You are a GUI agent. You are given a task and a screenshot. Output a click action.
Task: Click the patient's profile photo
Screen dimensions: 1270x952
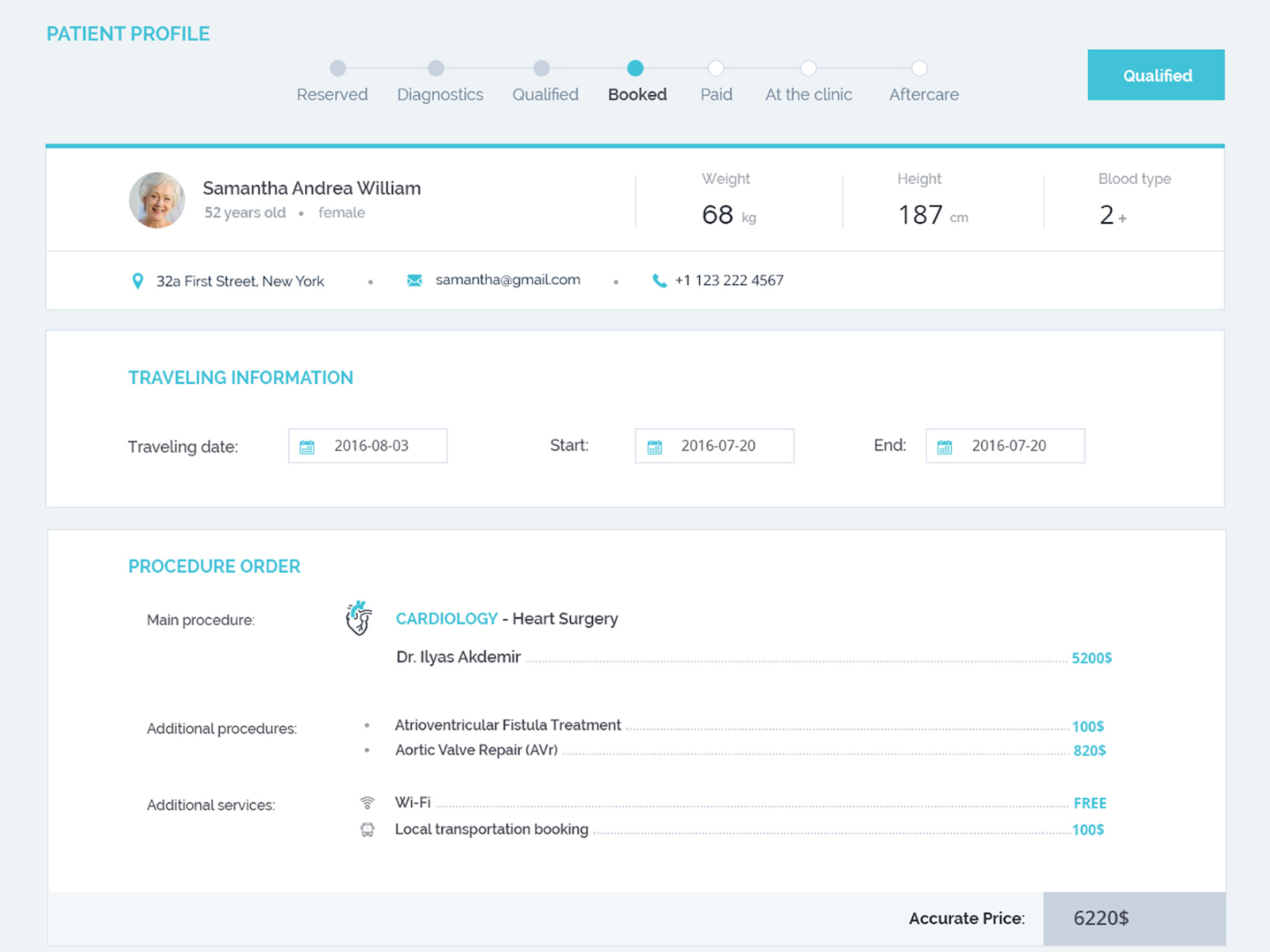(x=157, y=200)
